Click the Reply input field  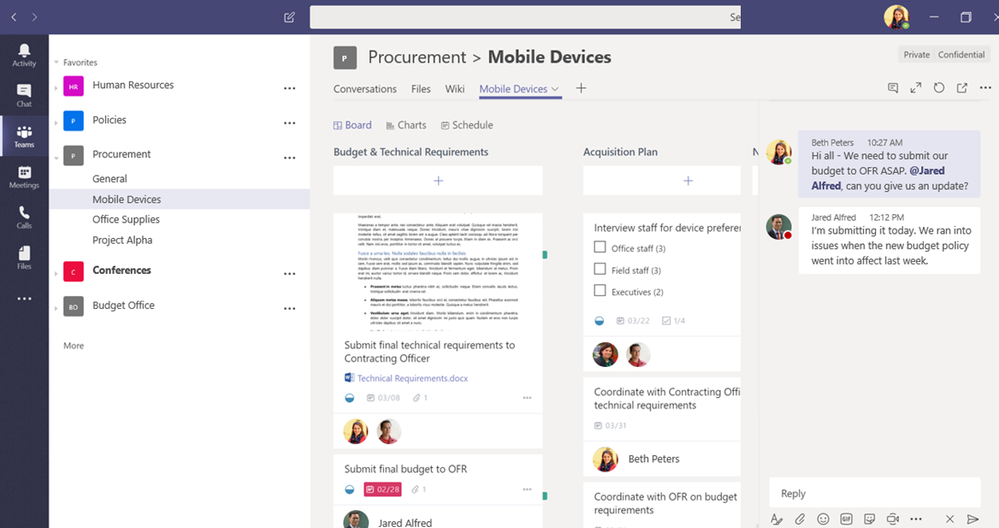tap(875, 494)
